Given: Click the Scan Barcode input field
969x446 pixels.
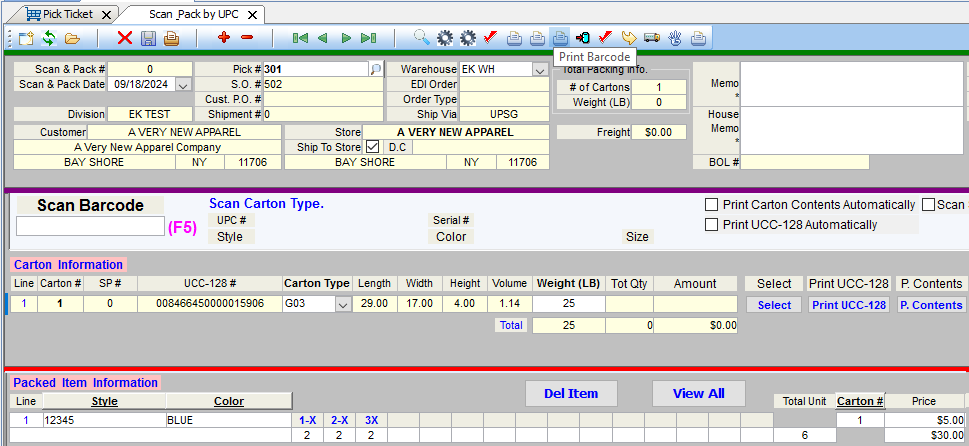Looking at the screenshot, I should [x=90, y=227].
